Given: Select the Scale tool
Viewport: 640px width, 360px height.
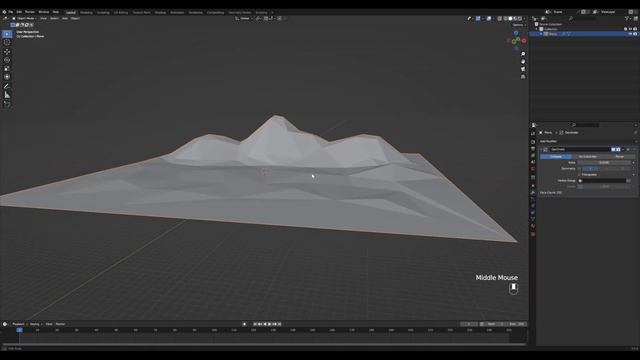Looking at the screenshot, I should click(7, 68).
